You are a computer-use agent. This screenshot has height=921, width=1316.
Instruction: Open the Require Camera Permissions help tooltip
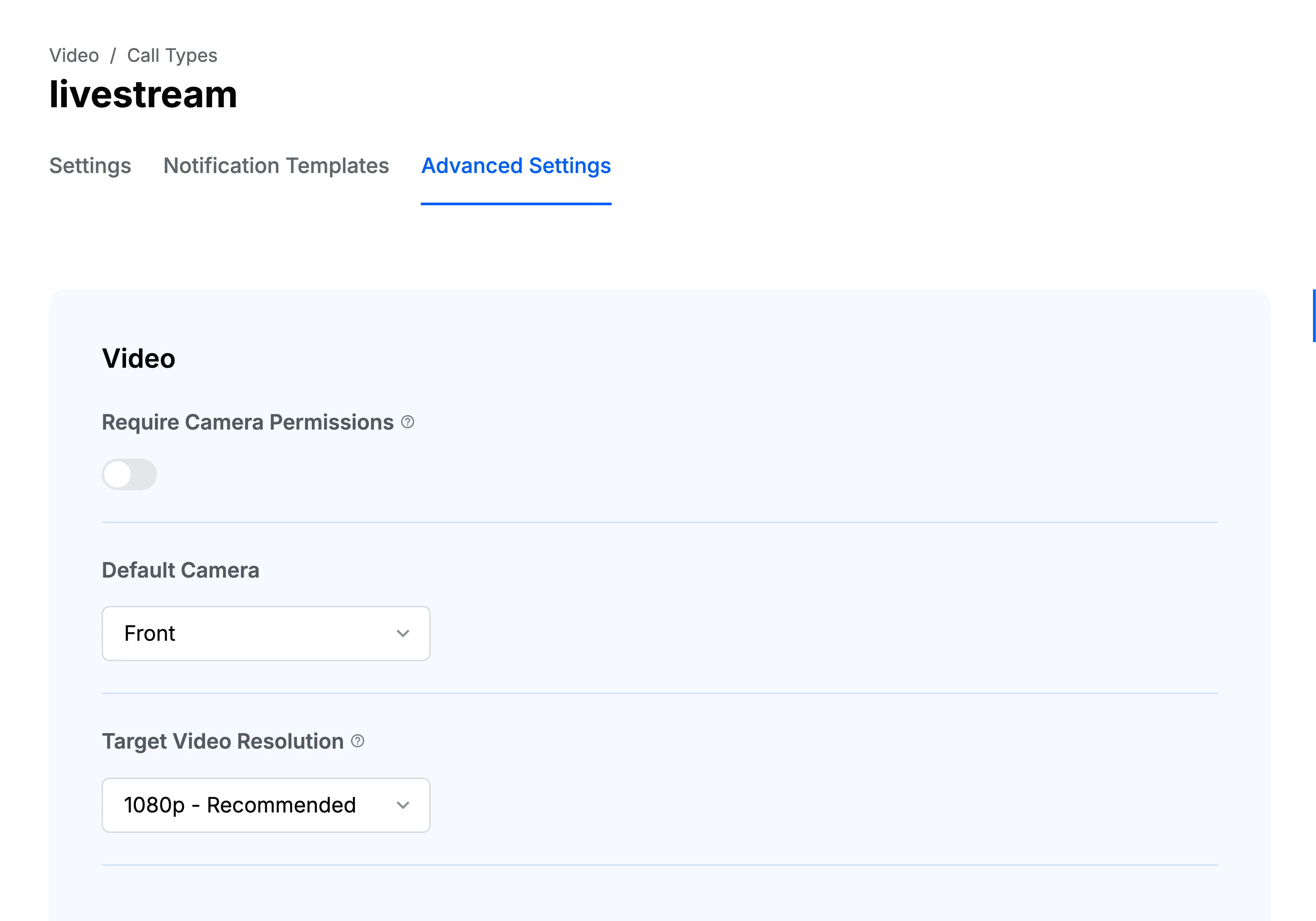(x=407, y=422)
